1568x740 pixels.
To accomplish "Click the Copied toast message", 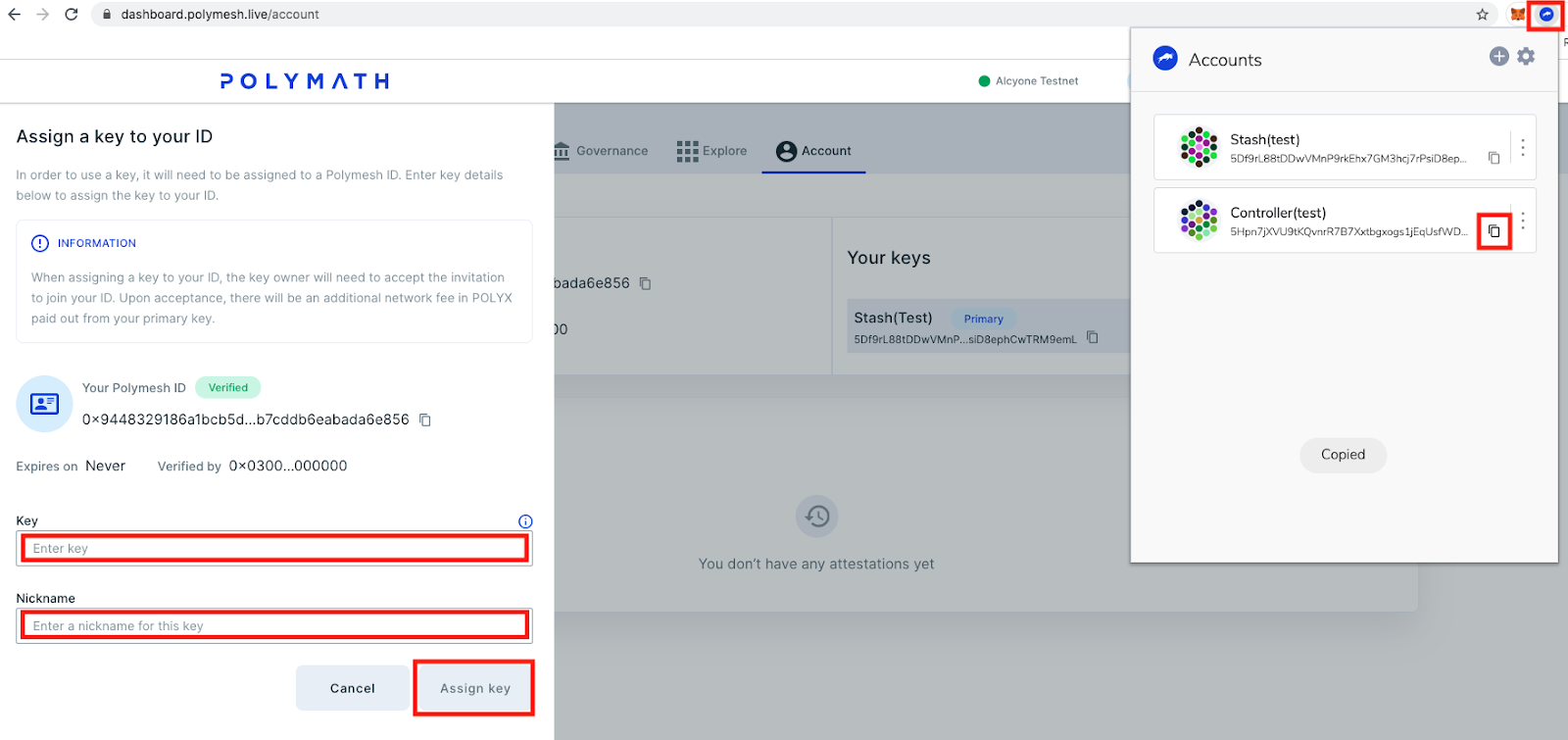I will click(1343, 455).
